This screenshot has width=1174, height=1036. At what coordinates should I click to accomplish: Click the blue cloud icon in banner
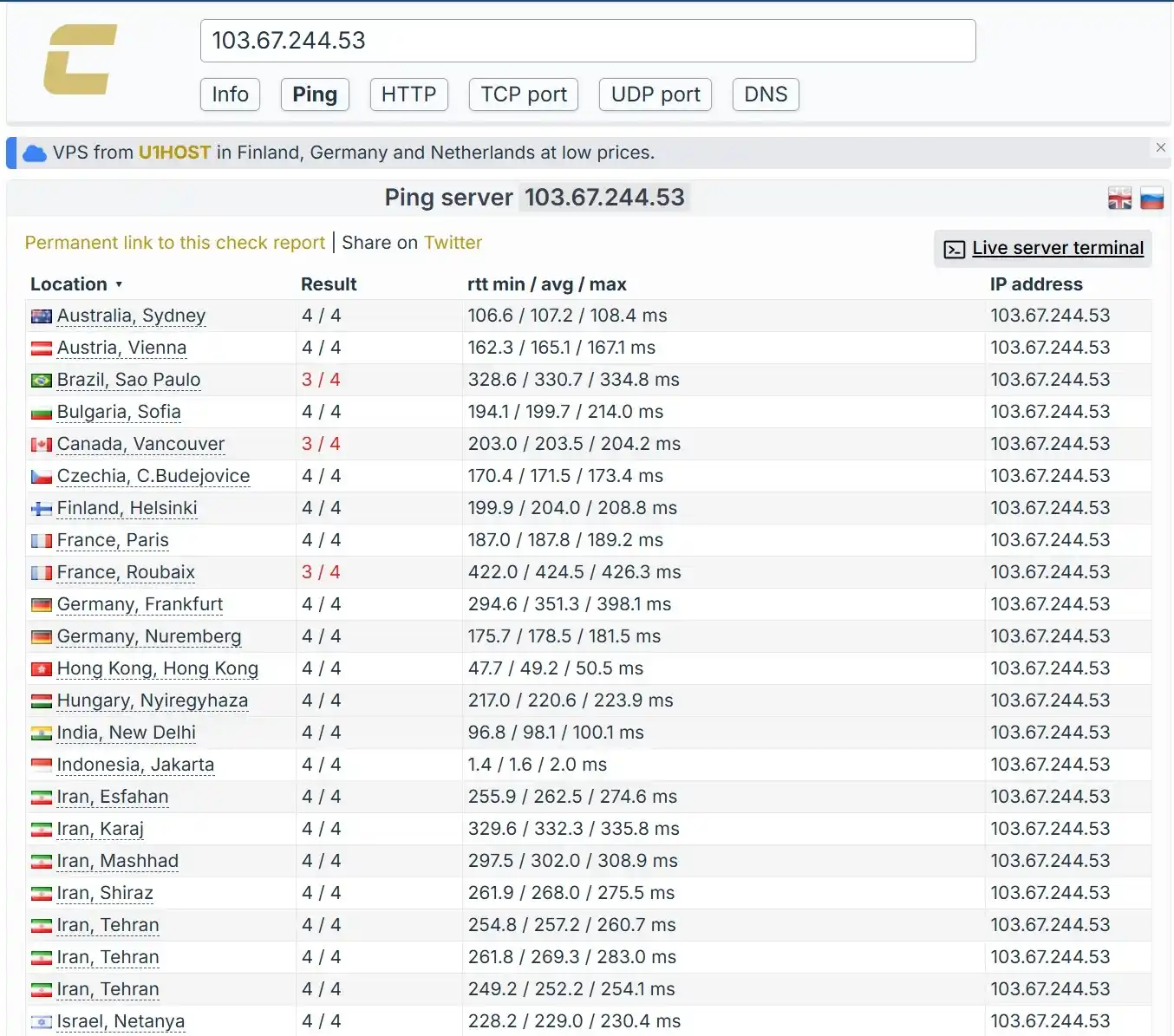click(35, 153)
